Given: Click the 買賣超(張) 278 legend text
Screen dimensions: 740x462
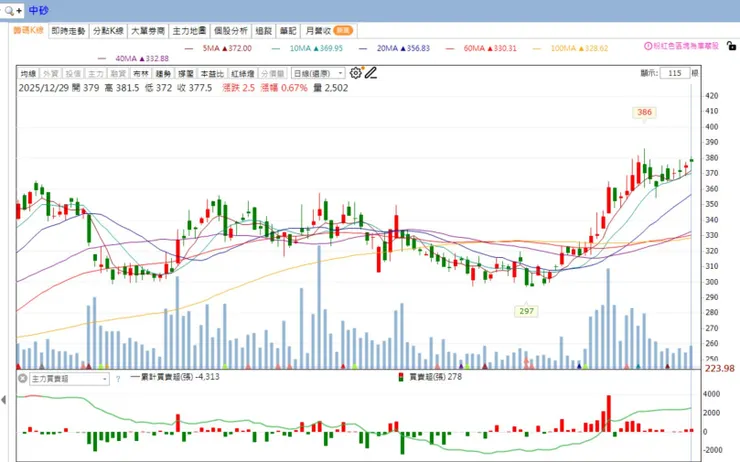Looking at the screenshot, I should (435, 377).
